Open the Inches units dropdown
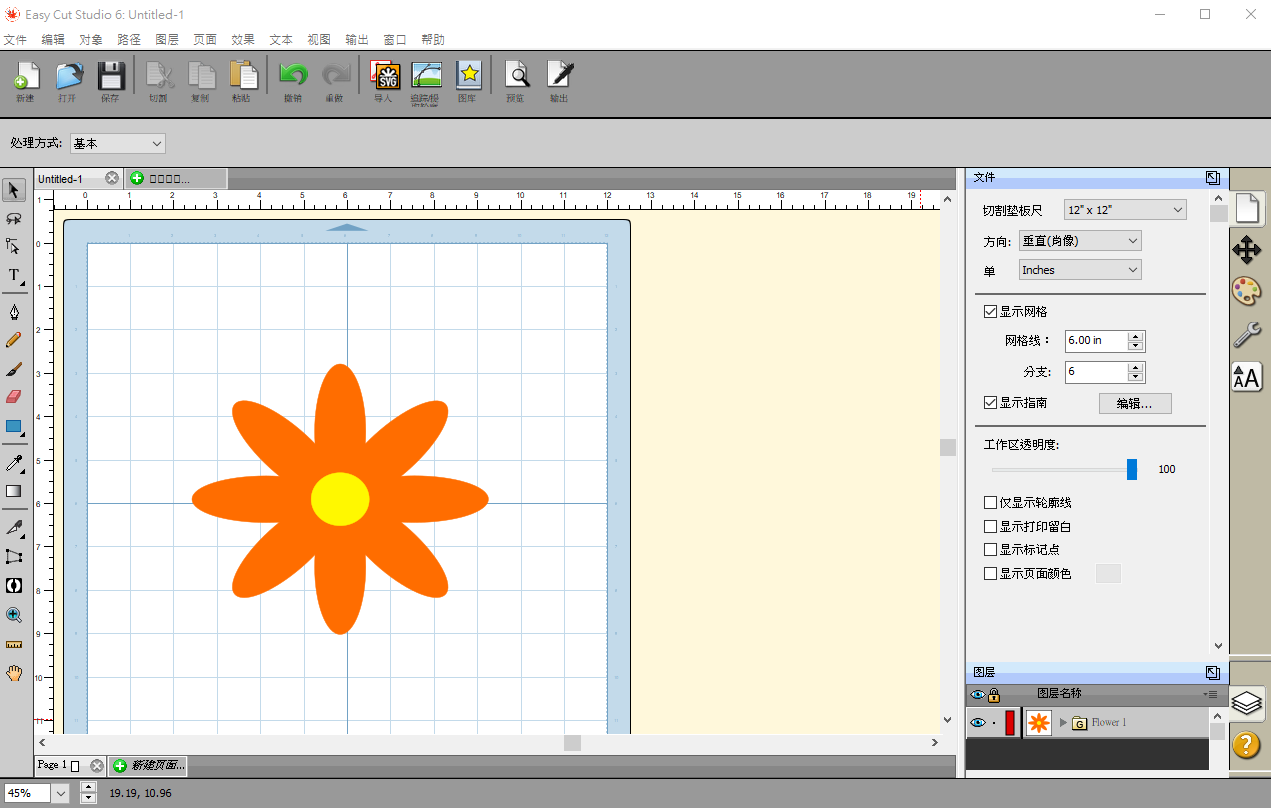Image resolution: width=1271 pixels, height=808 pixels. coord(1080,270)
